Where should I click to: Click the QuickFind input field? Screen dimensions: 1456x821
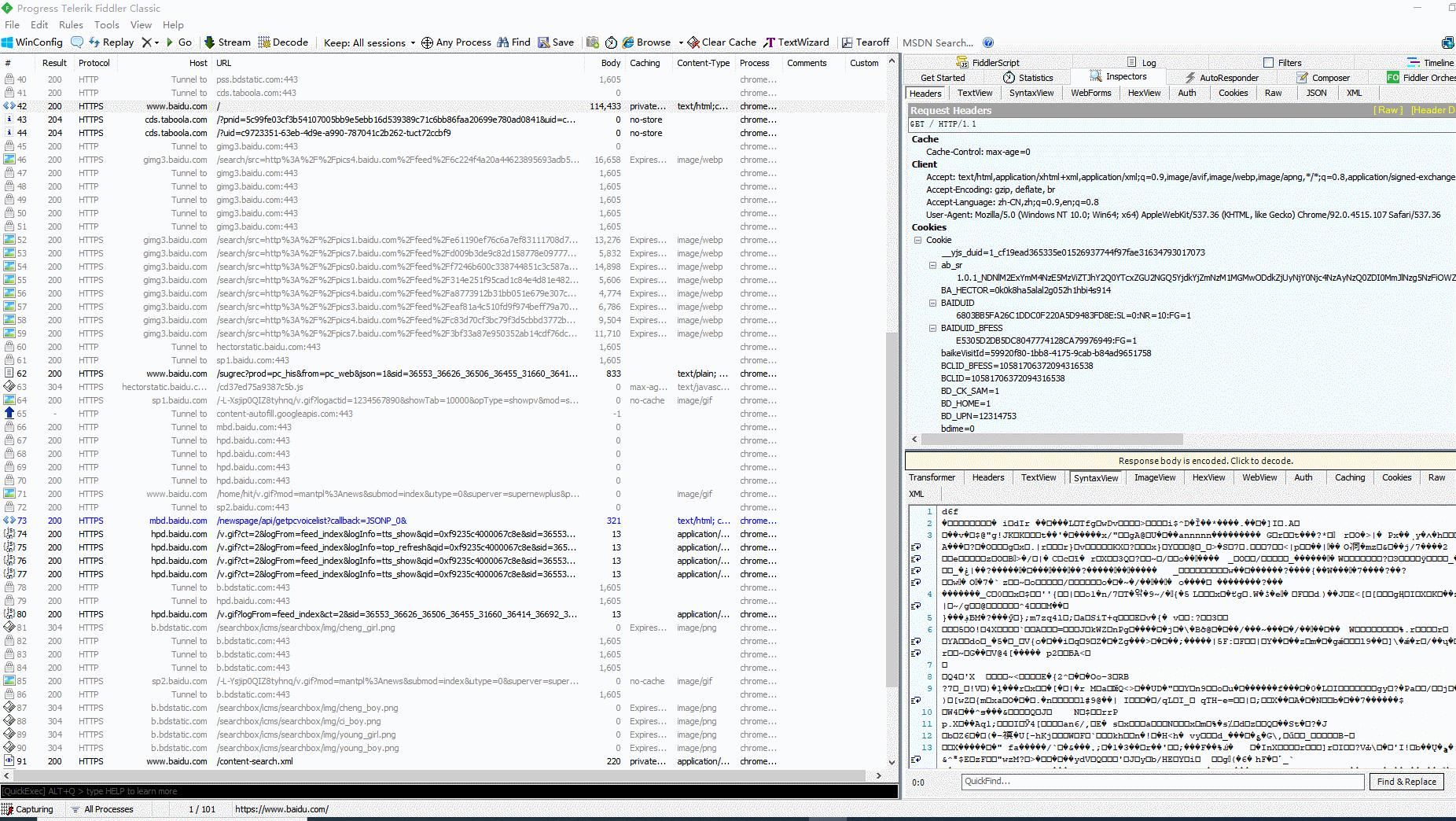coord(1162,782)
